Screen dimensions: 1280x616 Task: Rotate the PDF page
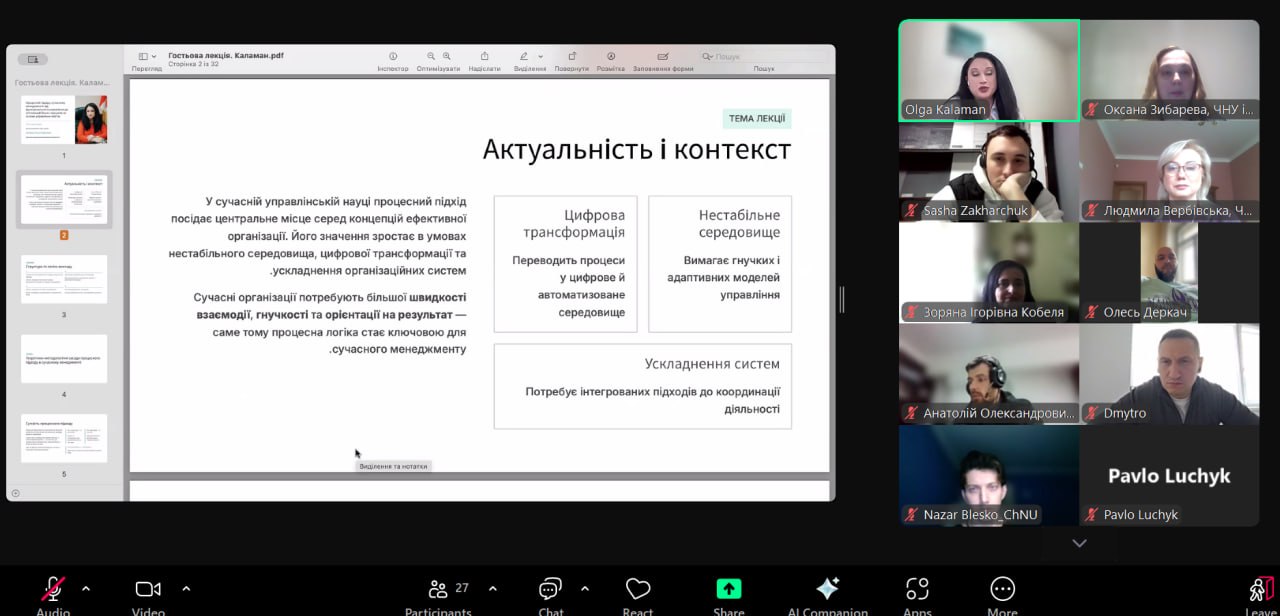[572, 57]
